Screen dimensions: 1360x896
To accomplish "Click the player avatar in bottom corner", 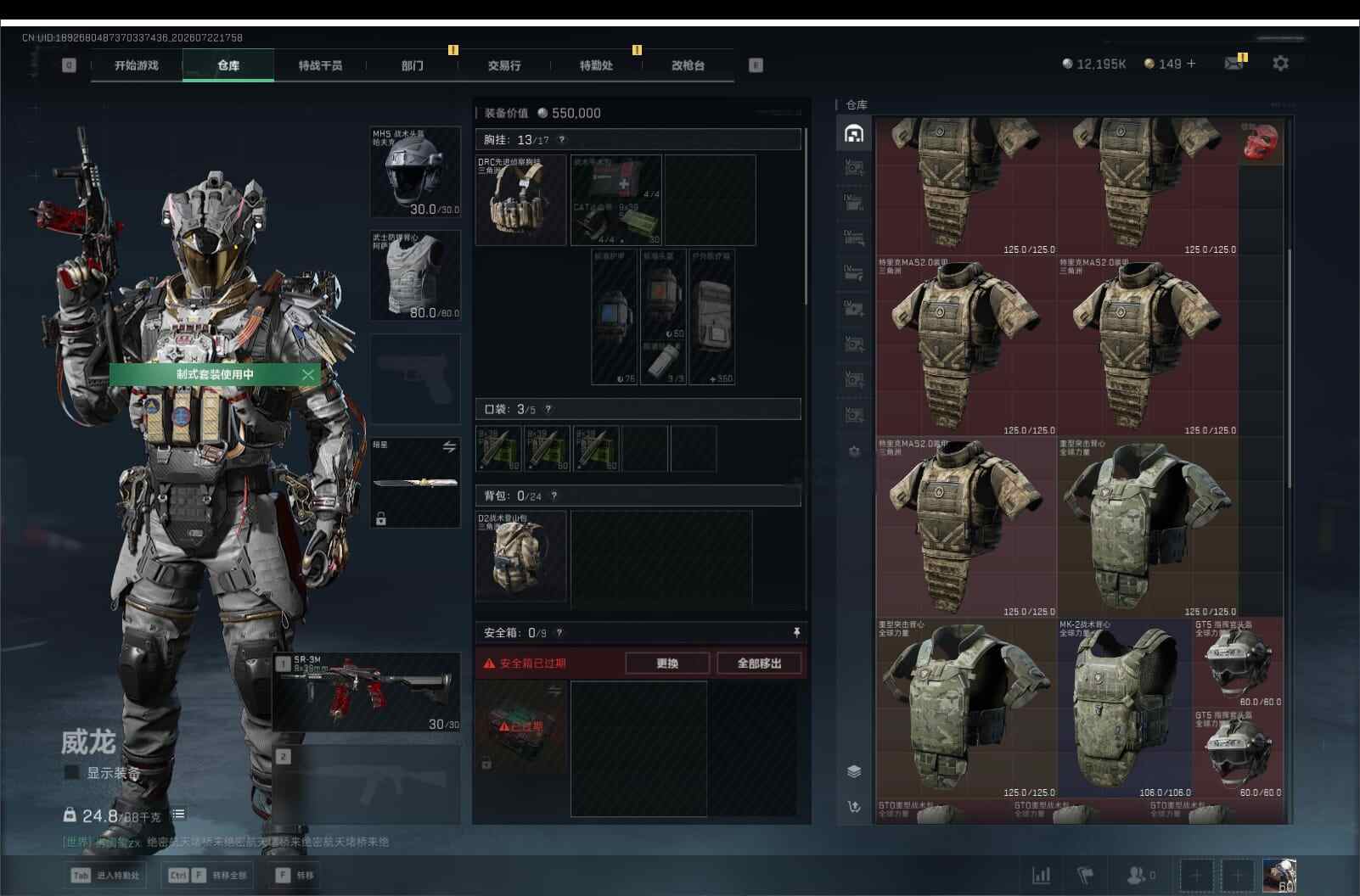I will click(x=1279, y=876).
